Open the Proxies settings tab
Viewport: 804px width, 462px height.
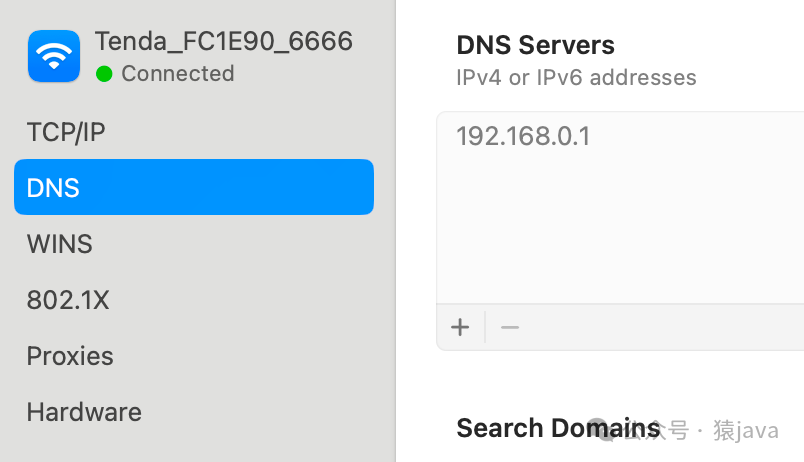coord(70,356)
